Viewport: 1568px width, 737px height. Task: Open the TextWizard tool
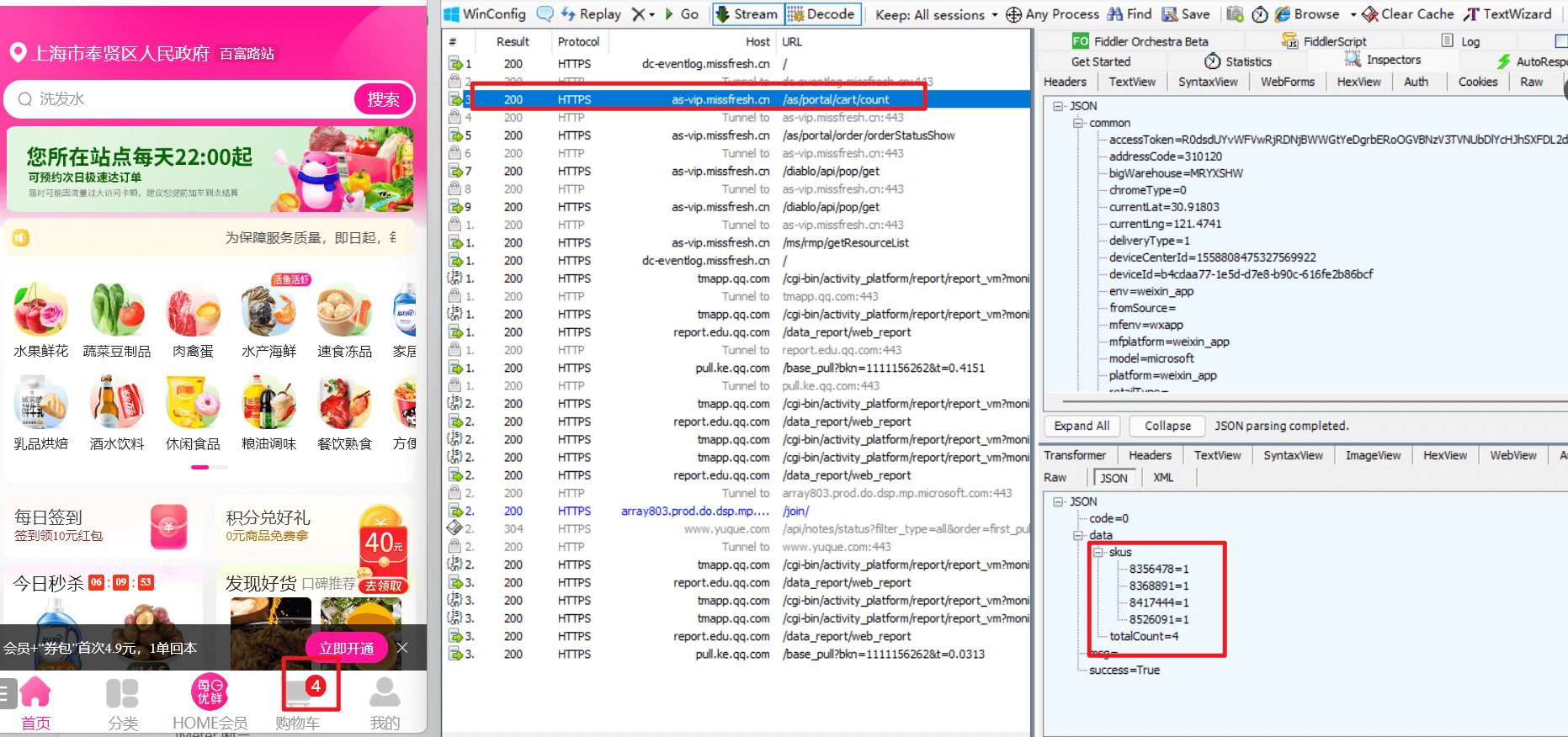pyautogui.click(x=1507, y=14)
